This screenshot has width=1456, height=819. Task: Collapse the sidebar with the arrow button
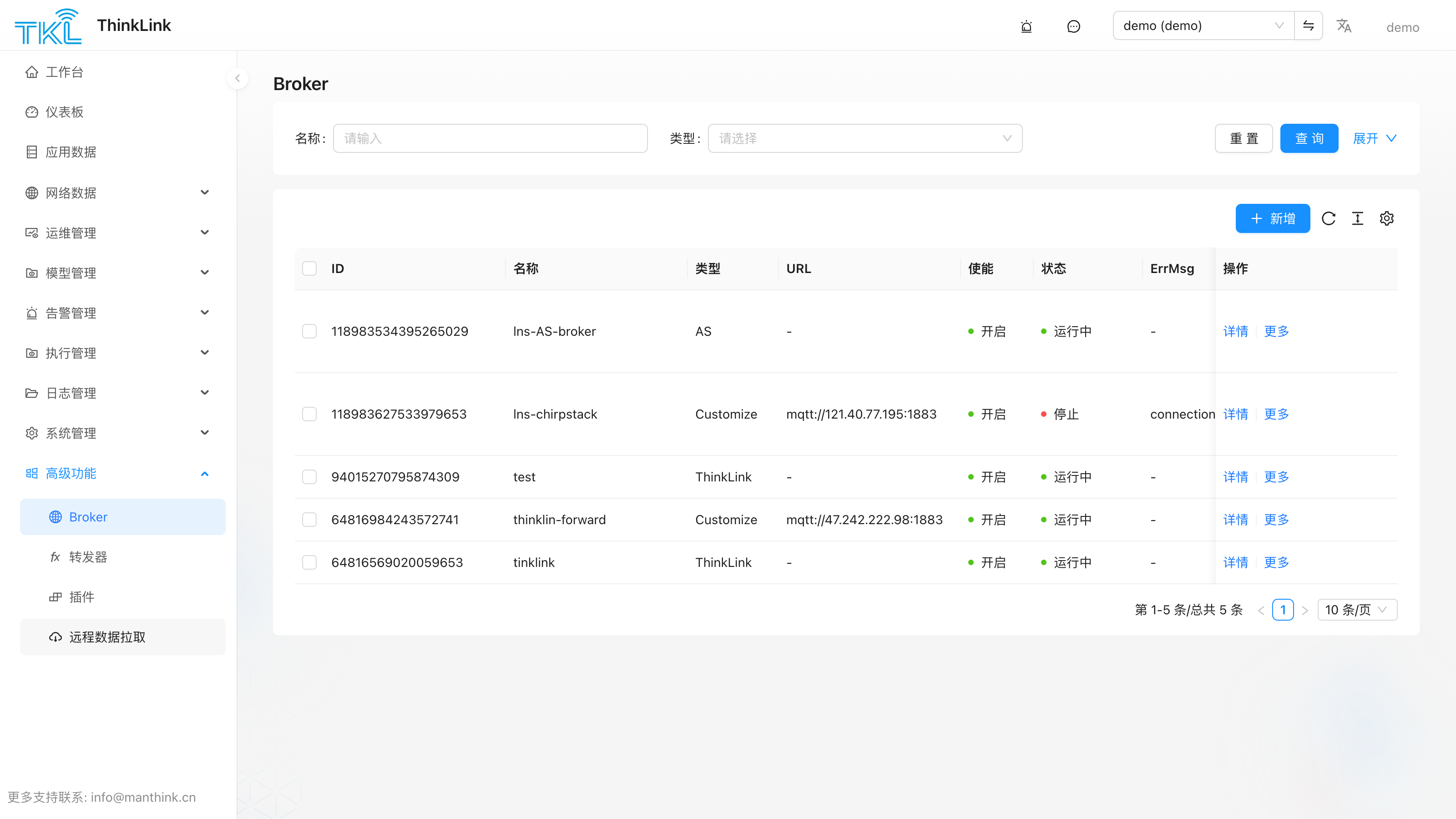coord(238,78)
